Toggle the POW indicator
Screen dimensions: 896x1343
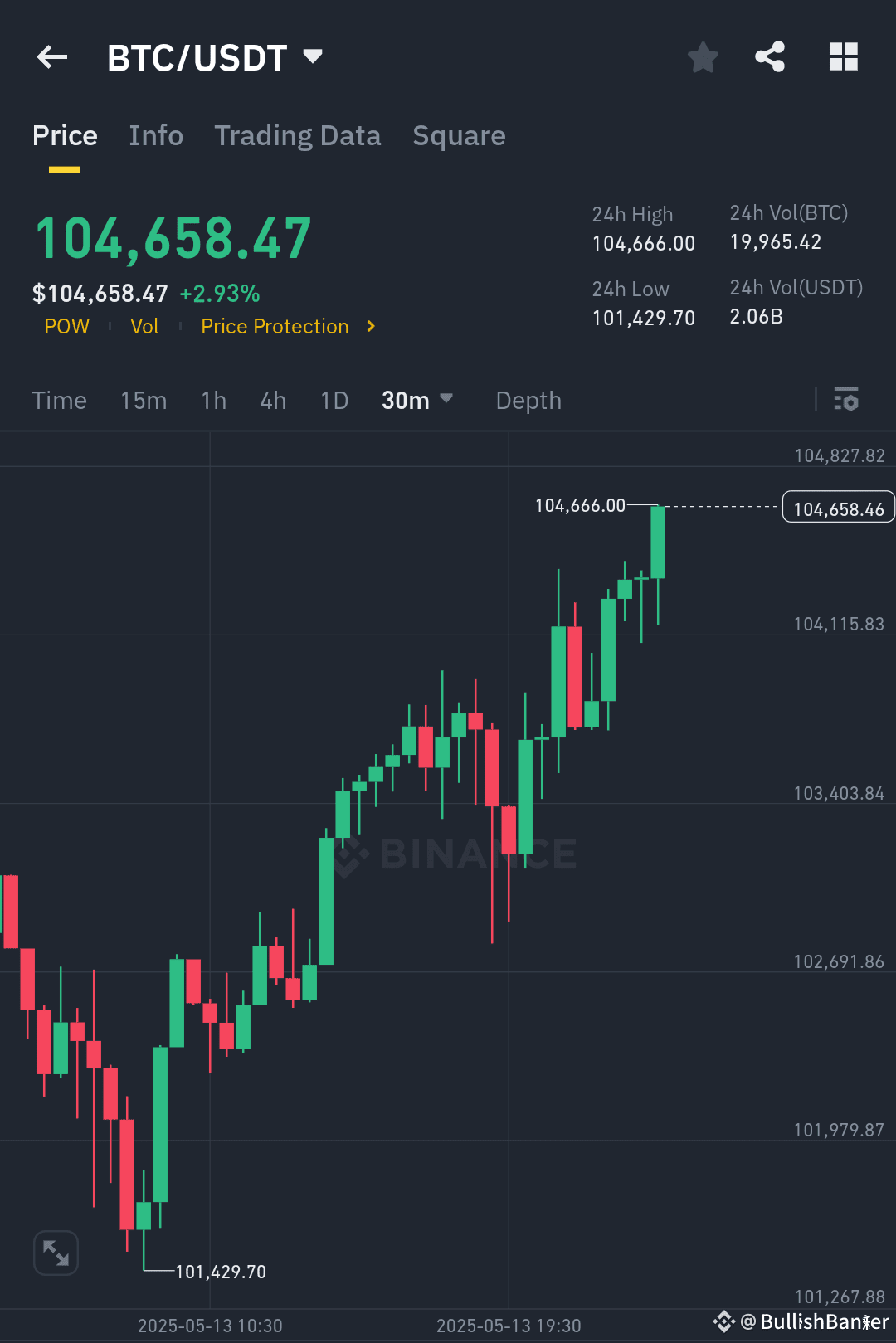point(66,326)
